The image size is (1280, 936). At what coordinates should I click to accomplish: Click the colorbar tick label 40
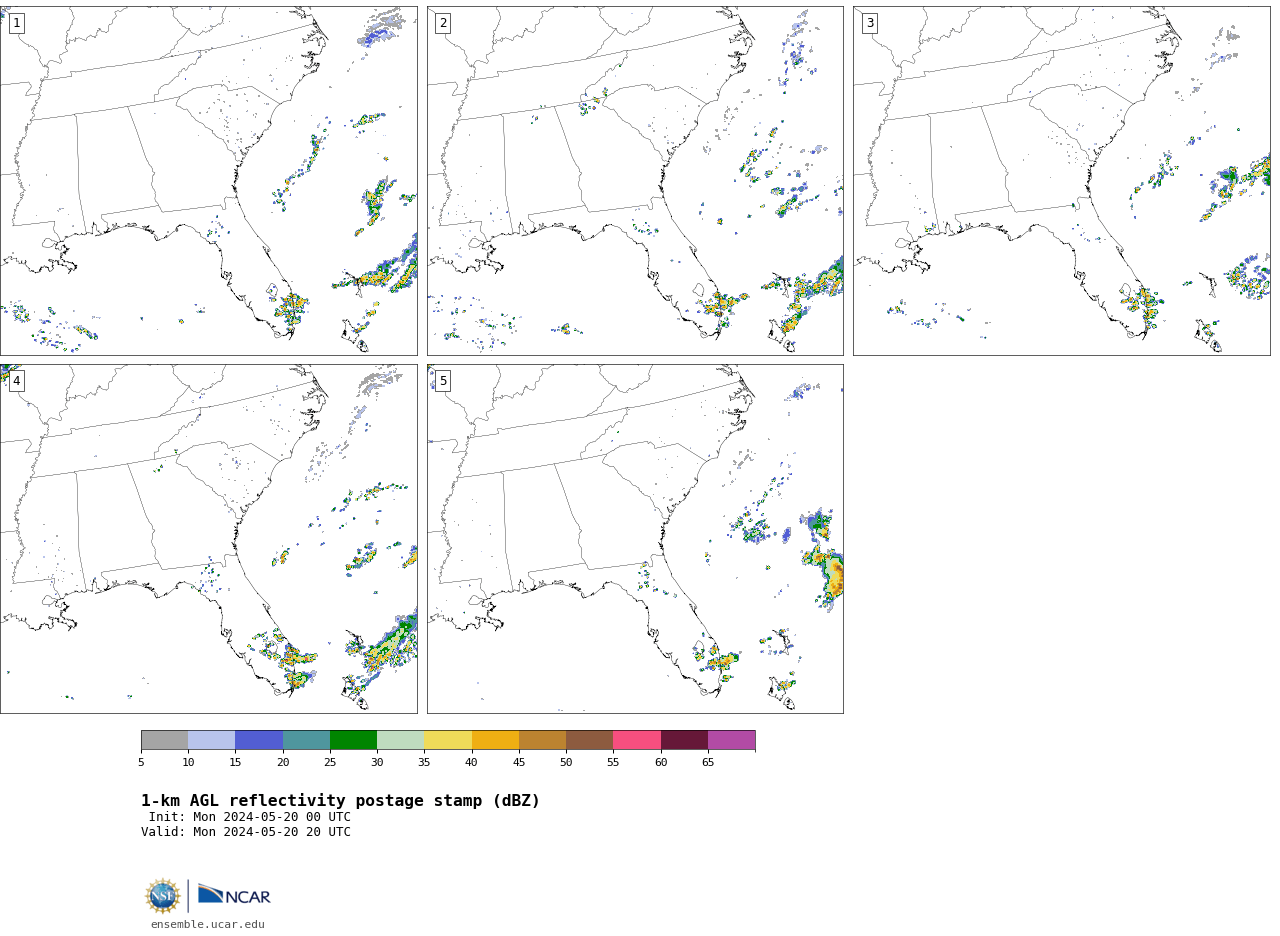coord(472,763)
